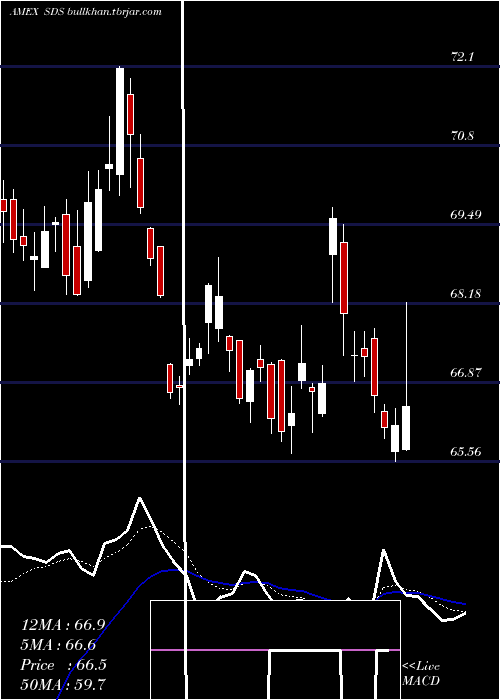Click the 68.18 price level label
The height and width of the screenshot is (700, 500).
tap(466, 294)
